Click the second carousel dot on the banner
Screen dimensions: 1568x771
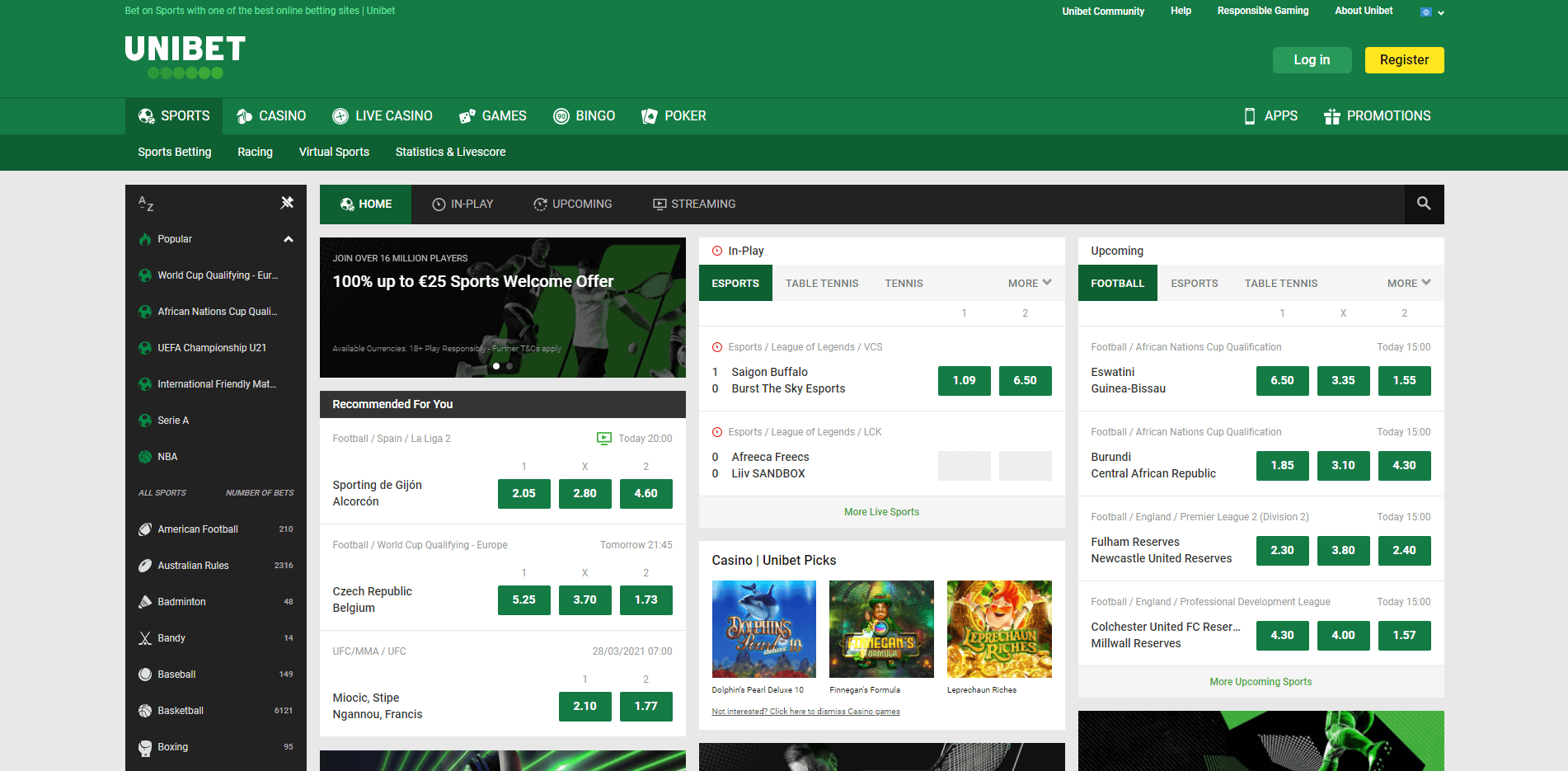509,365
